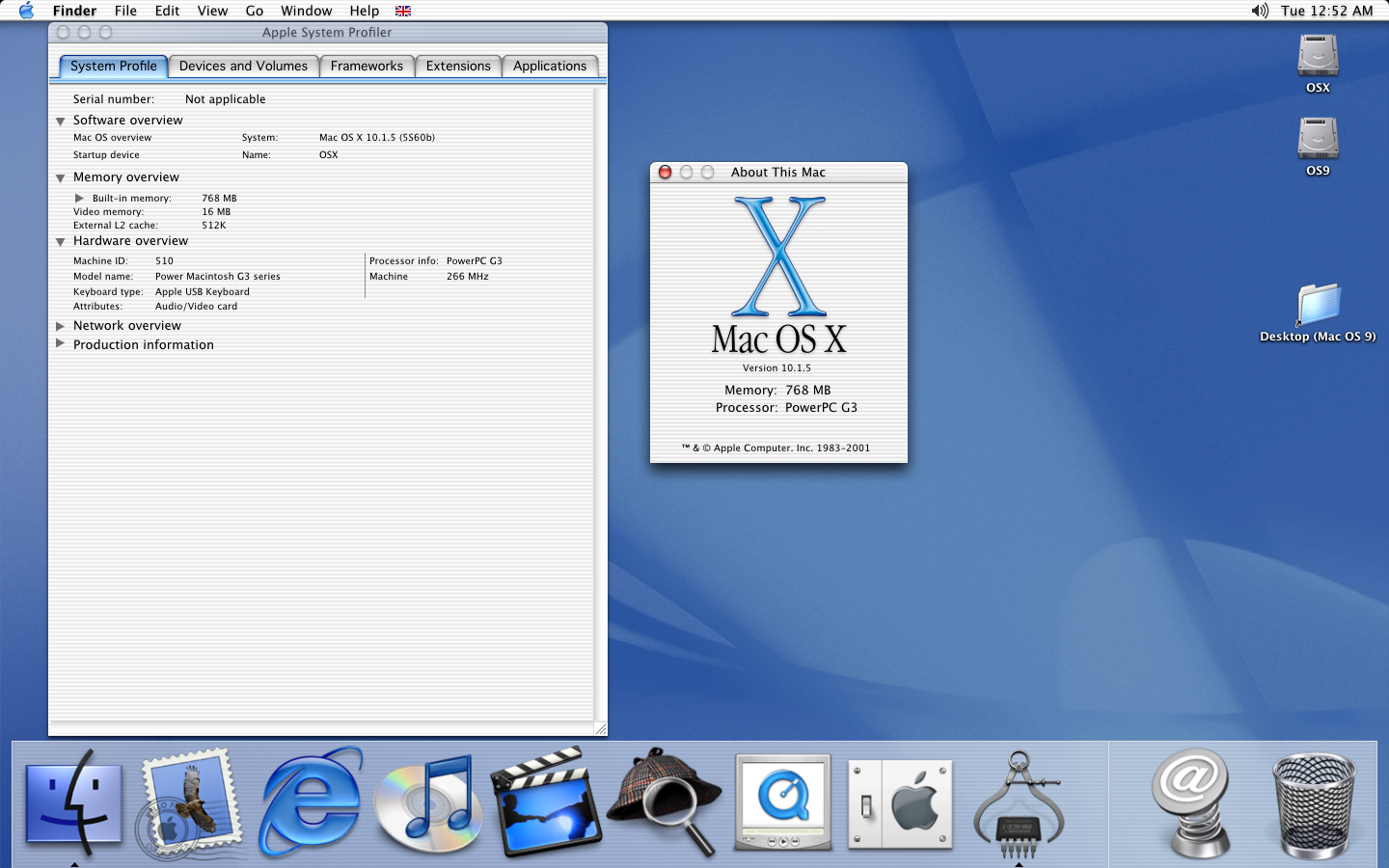The image size is (1389, 868).
Task: Click Video memory 16 MB value
Action: [216, 212]
